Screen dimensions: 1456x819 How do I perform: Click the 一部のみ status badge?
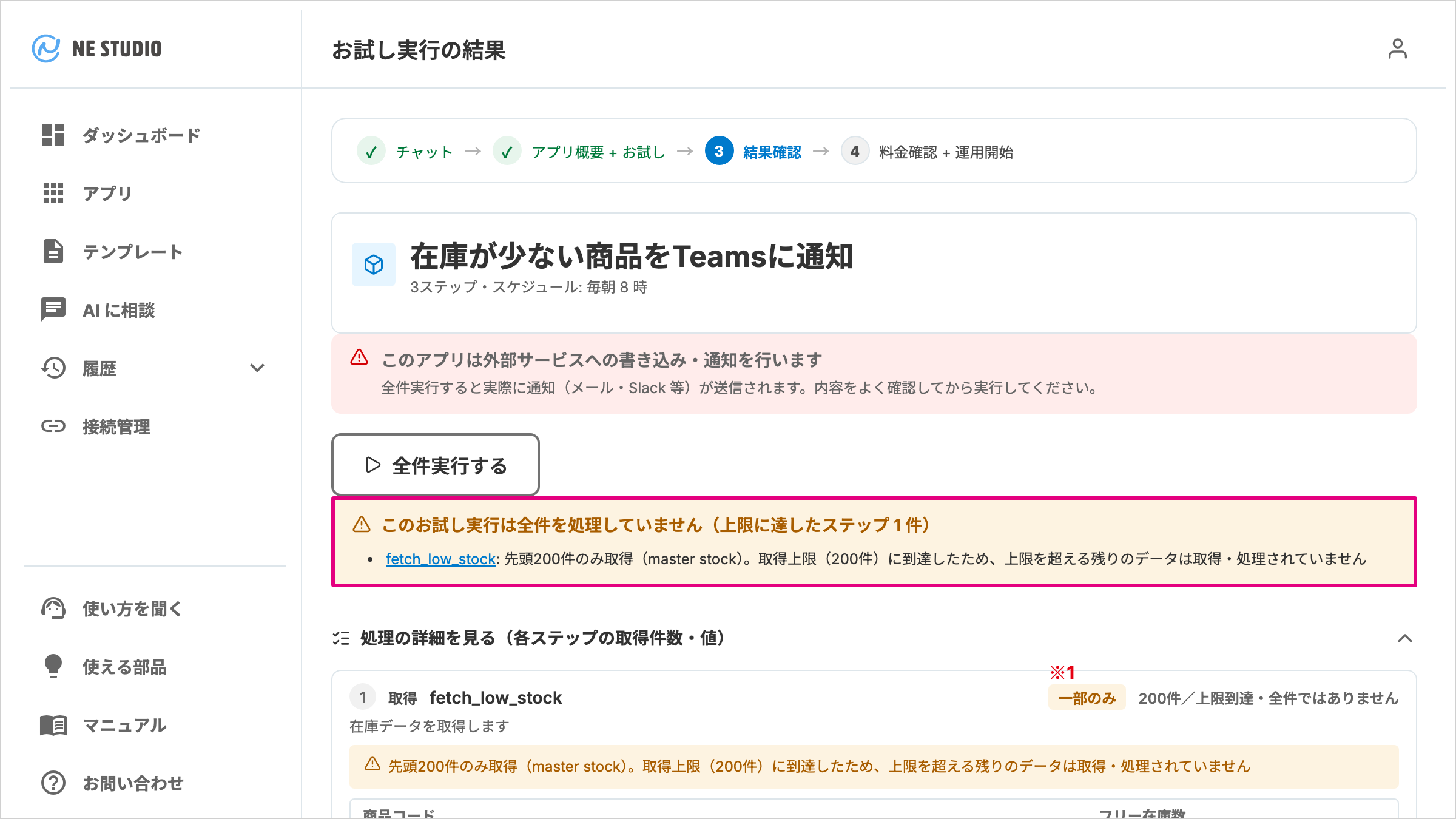click(x=1087, y=698)
